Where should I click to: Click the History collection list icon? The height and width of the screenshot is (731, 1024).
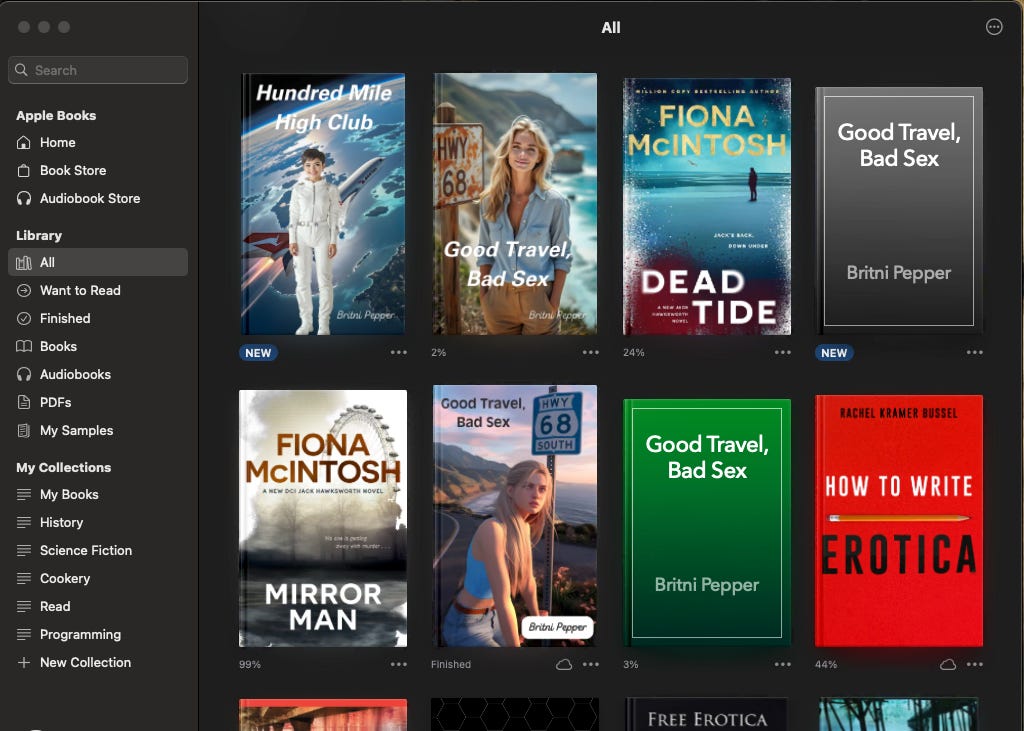point(24,523)
